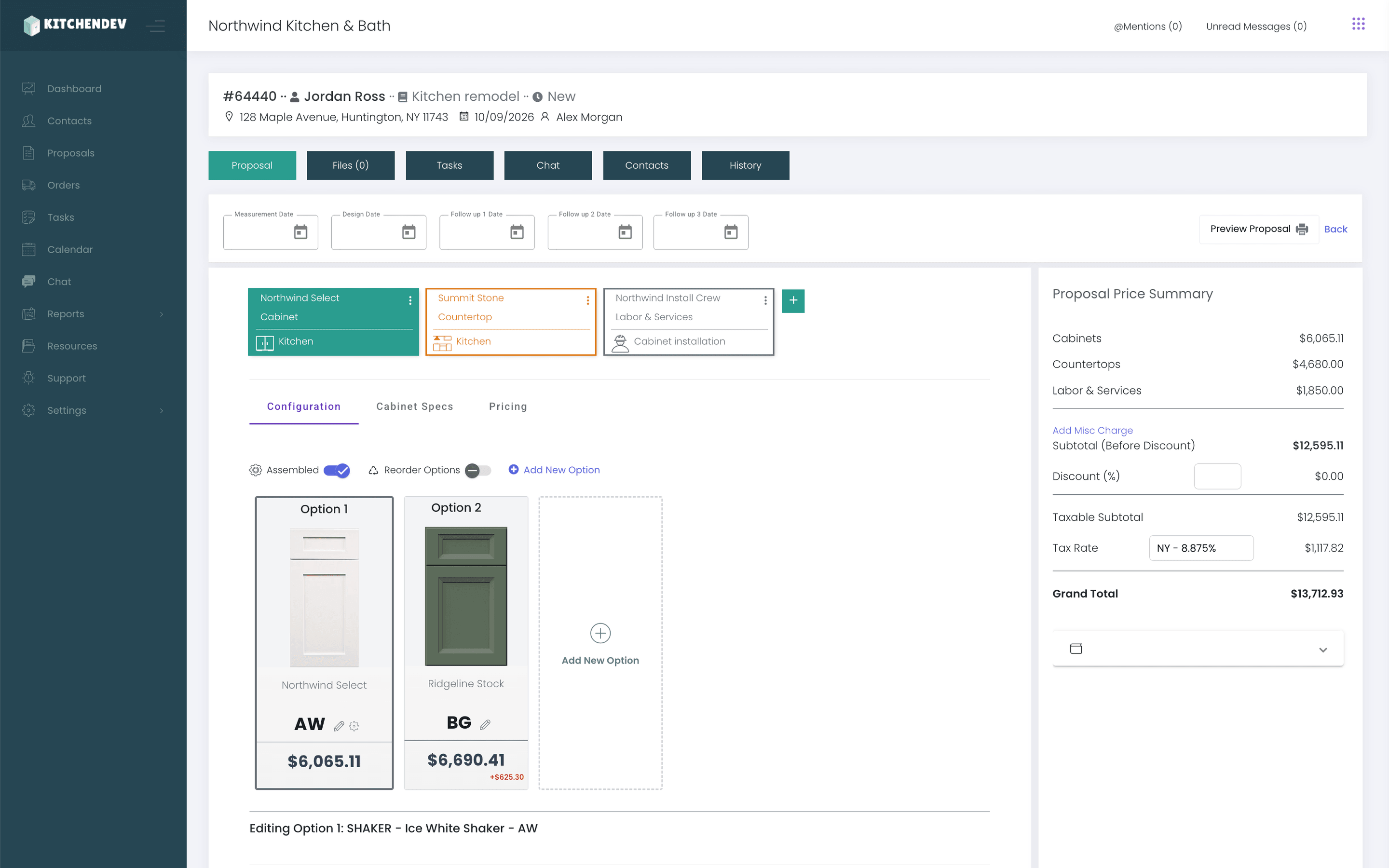1389x868 pixels.
Task: Select the Option 1 white shaker thumbnail
Action: click(x=324, y=597)
